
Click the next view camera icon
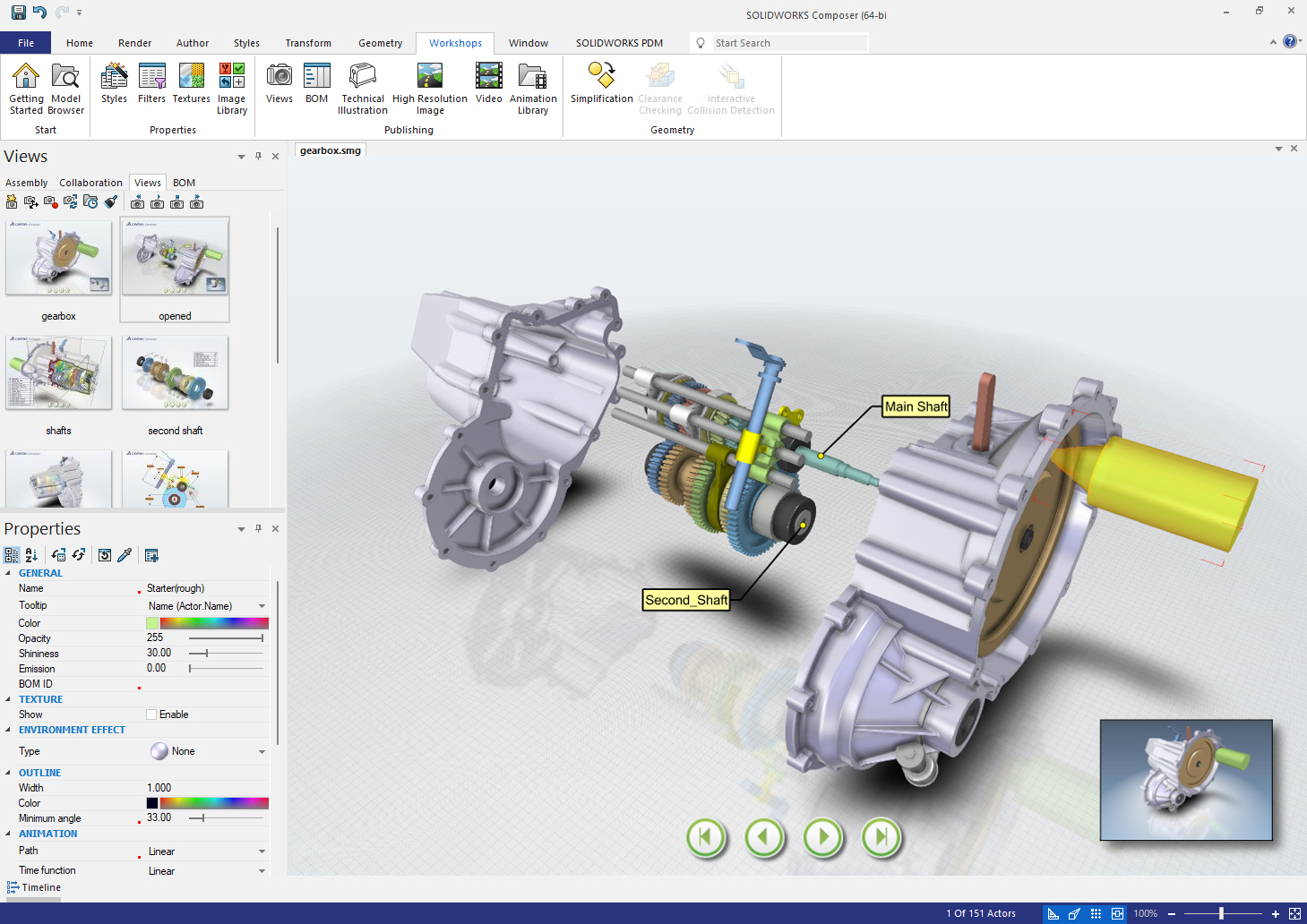196,203
